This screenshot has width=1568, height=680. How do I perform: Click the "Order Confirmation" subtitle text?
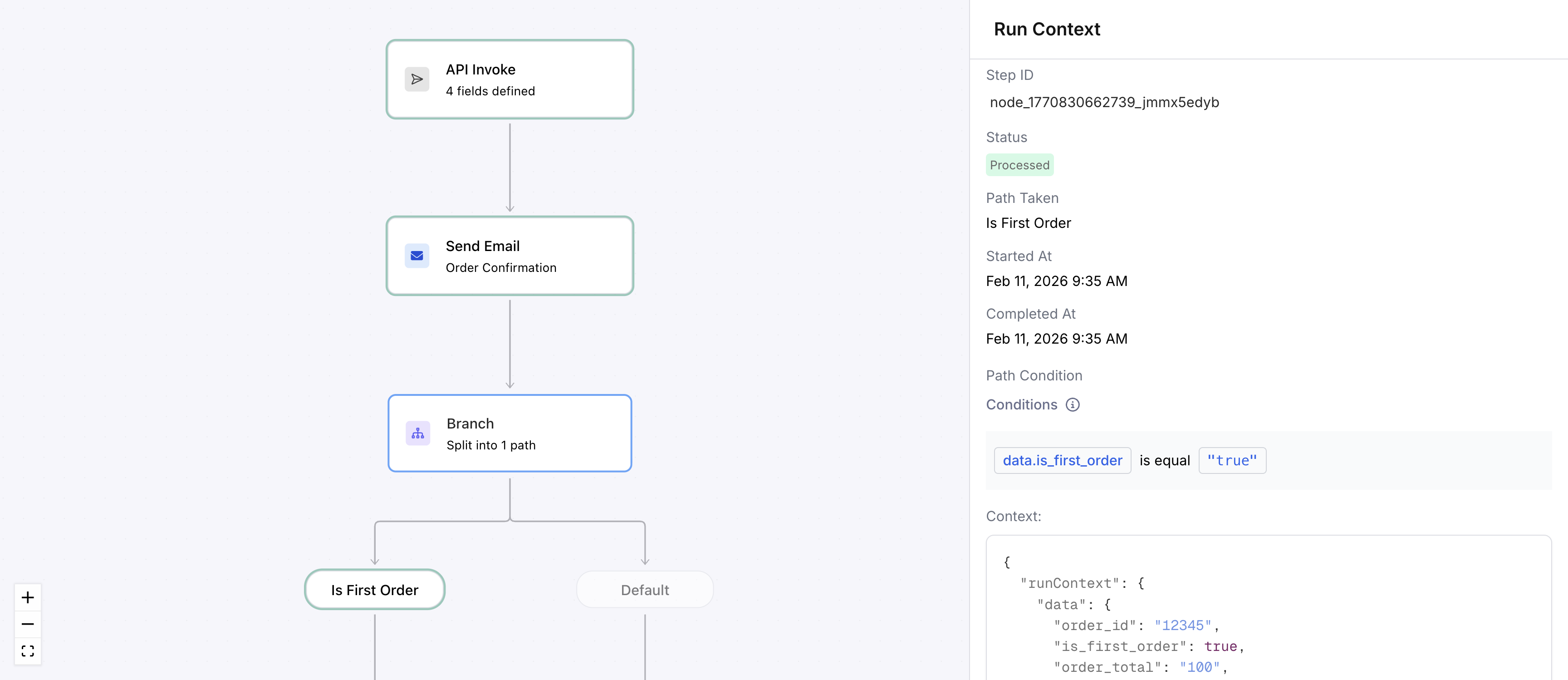point(501,268)
